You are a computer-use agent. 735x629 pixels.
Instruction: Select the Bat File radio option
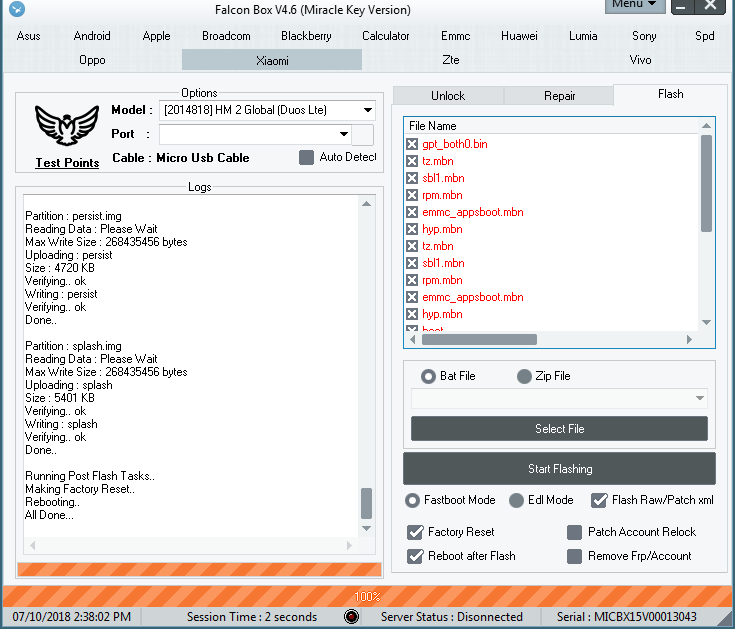[x=428, y=376]
